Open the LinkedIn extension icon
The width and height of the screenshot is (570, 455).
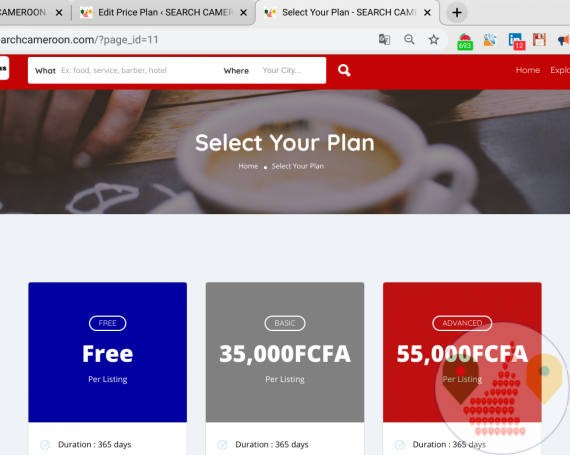pos(516,40)
